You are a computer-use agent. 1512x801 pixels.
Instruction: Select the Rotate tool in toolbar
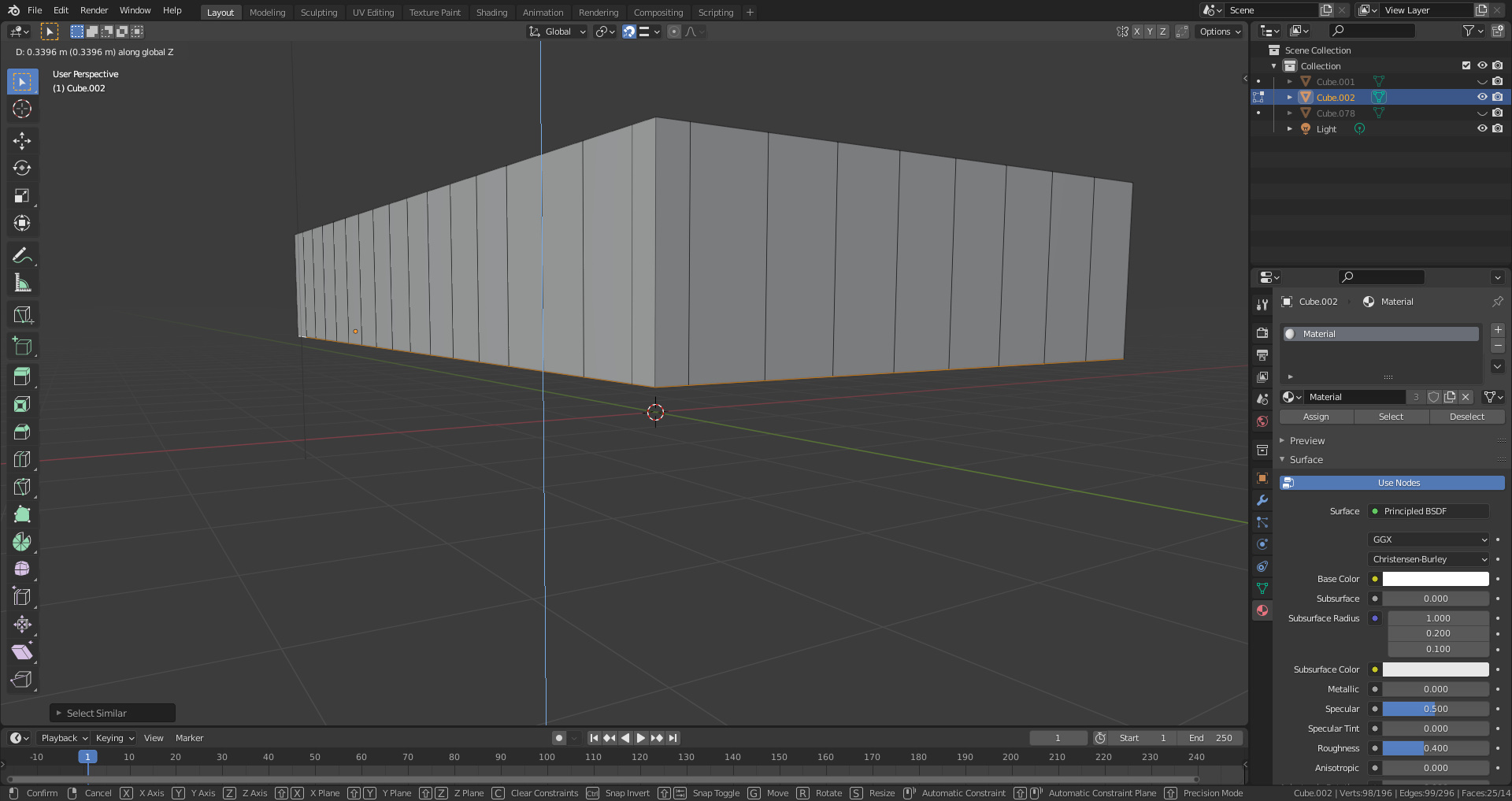pyautogui.click(x=22, y=169)
